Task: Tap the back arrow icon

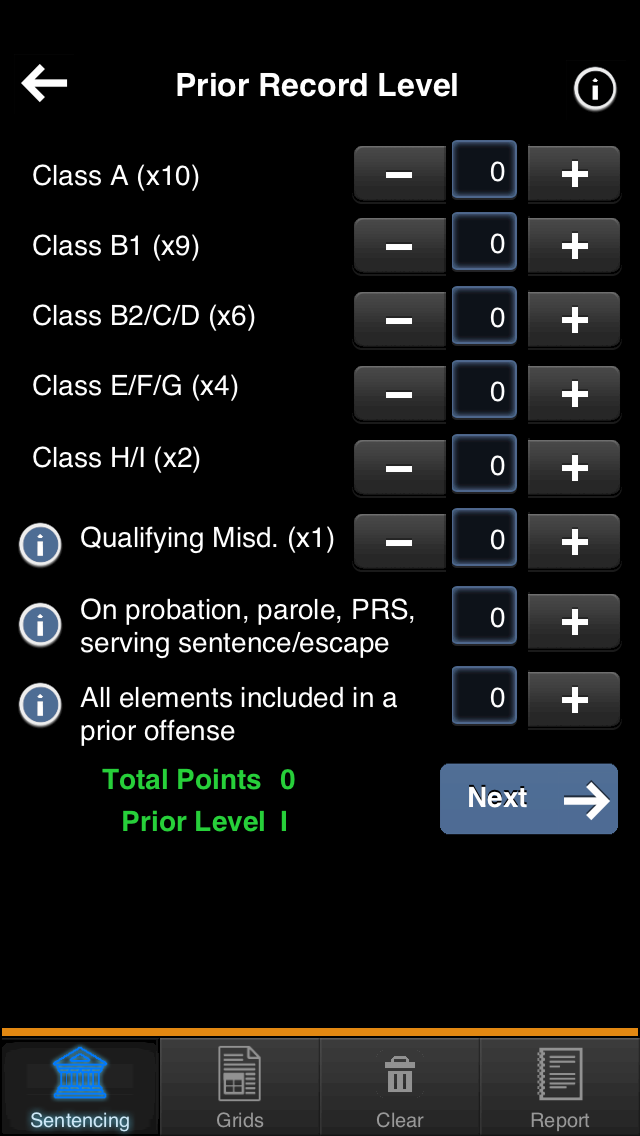Action: (44, 83)
